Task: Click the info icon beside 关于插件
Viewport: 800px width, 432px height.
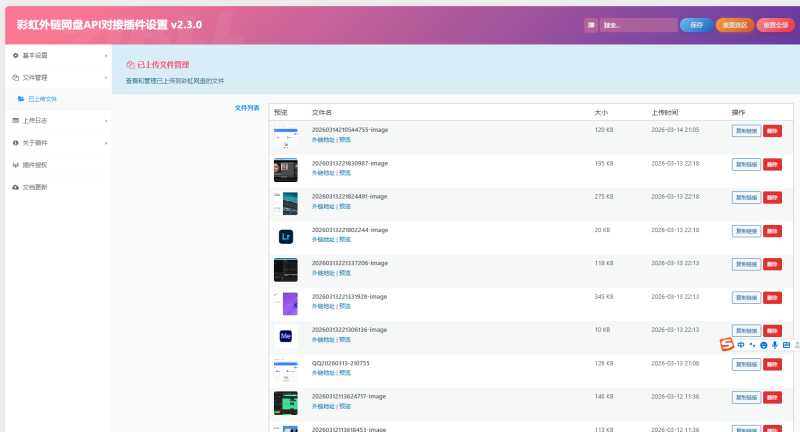Action: point(15,143)
